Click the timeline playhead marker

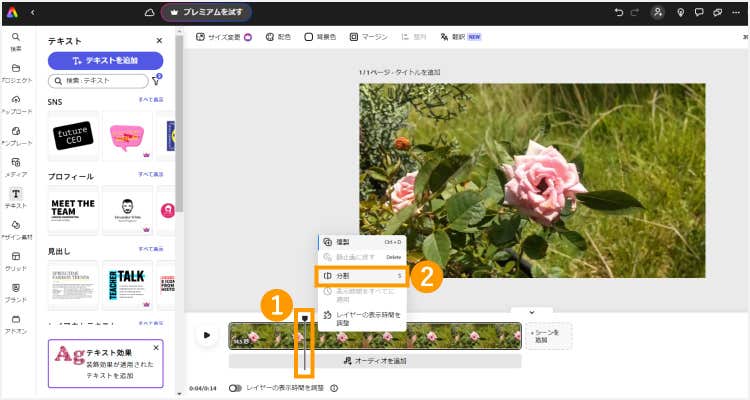tap(304, 318)
